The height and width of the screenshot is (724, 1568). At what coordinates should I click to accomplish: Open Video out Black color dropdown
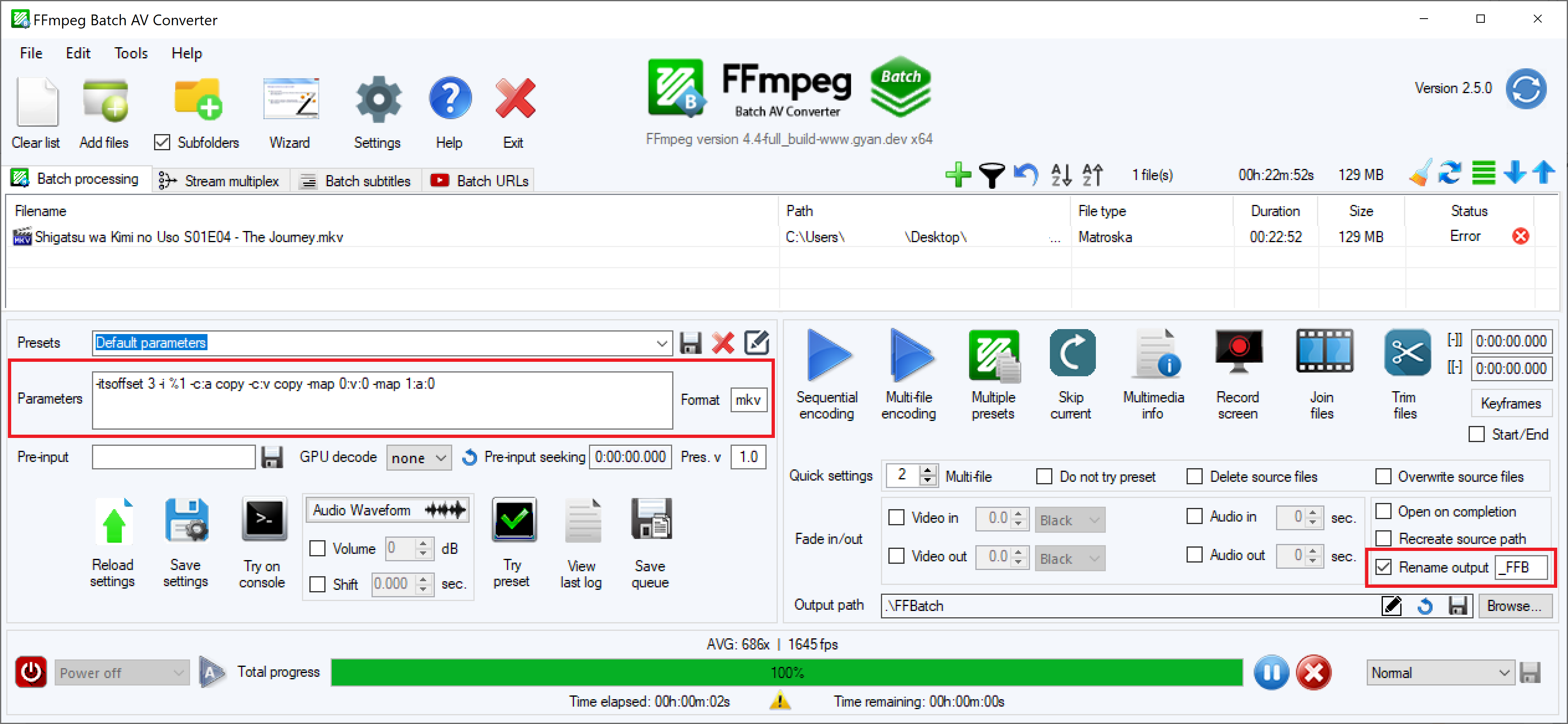(x=1069, y=558)
